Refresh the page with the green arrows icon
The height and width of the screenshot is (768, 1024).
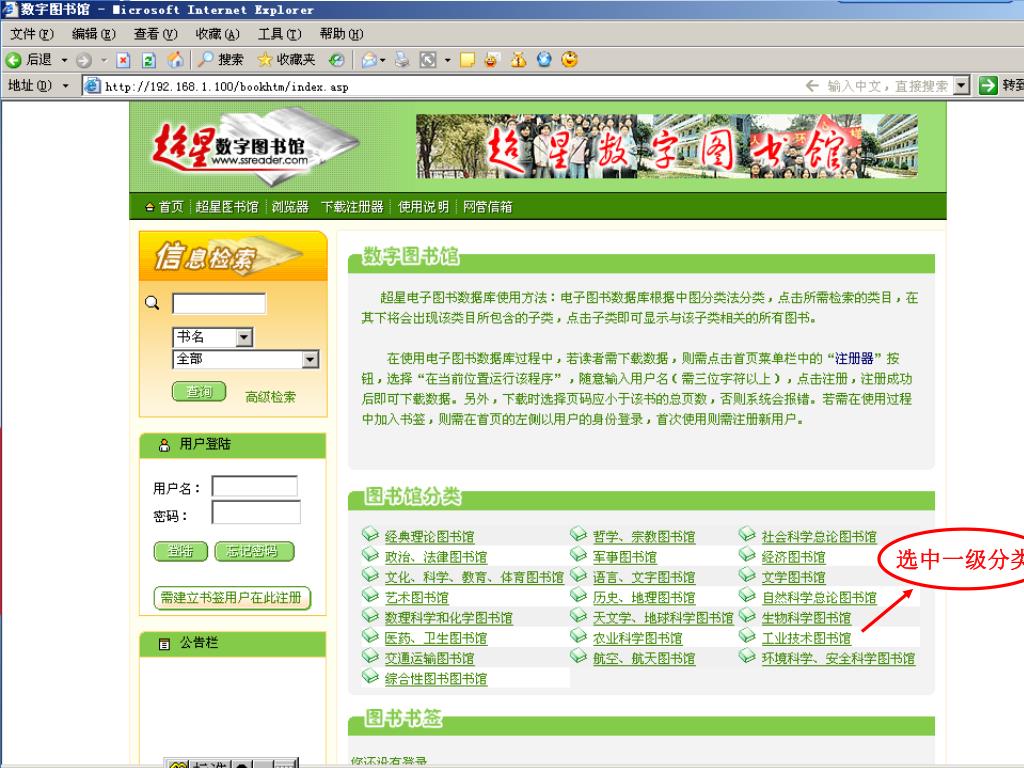[149, 60]
